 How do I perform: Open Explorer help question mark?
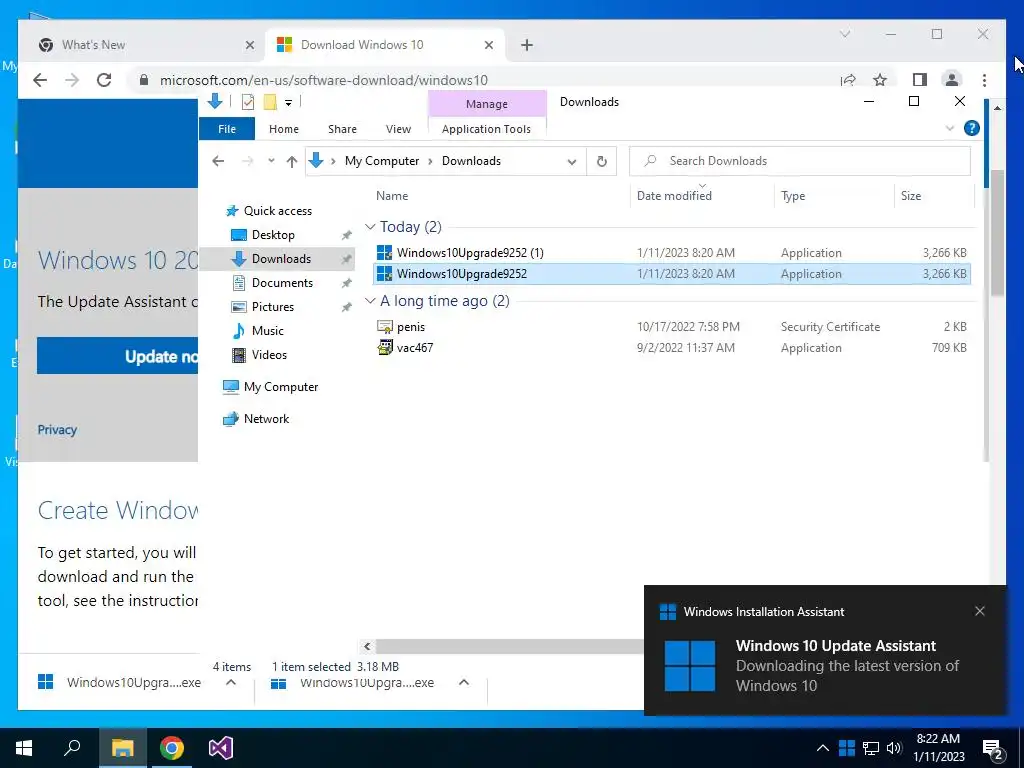972,128
